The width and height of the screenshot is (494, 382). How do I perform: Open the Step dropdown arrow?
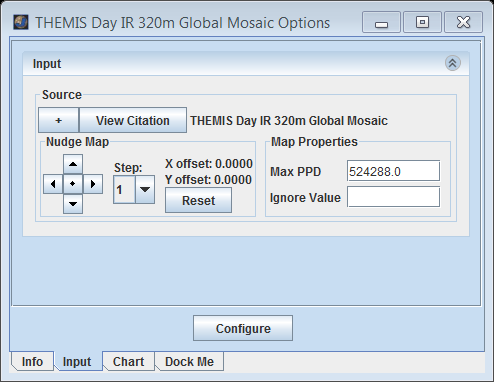pyautogui.click(x=145, y=189)
